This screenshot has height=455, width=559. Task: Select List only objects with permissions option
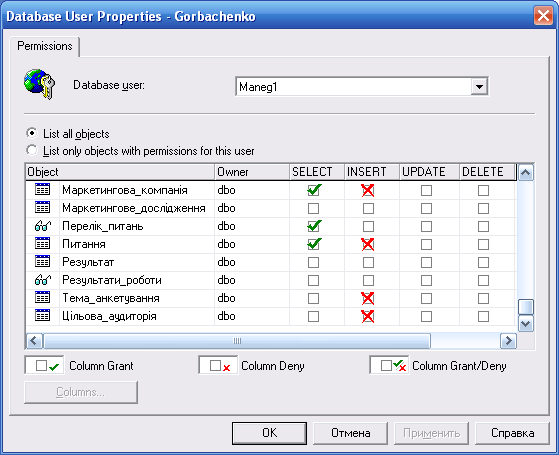coord(32,150)
